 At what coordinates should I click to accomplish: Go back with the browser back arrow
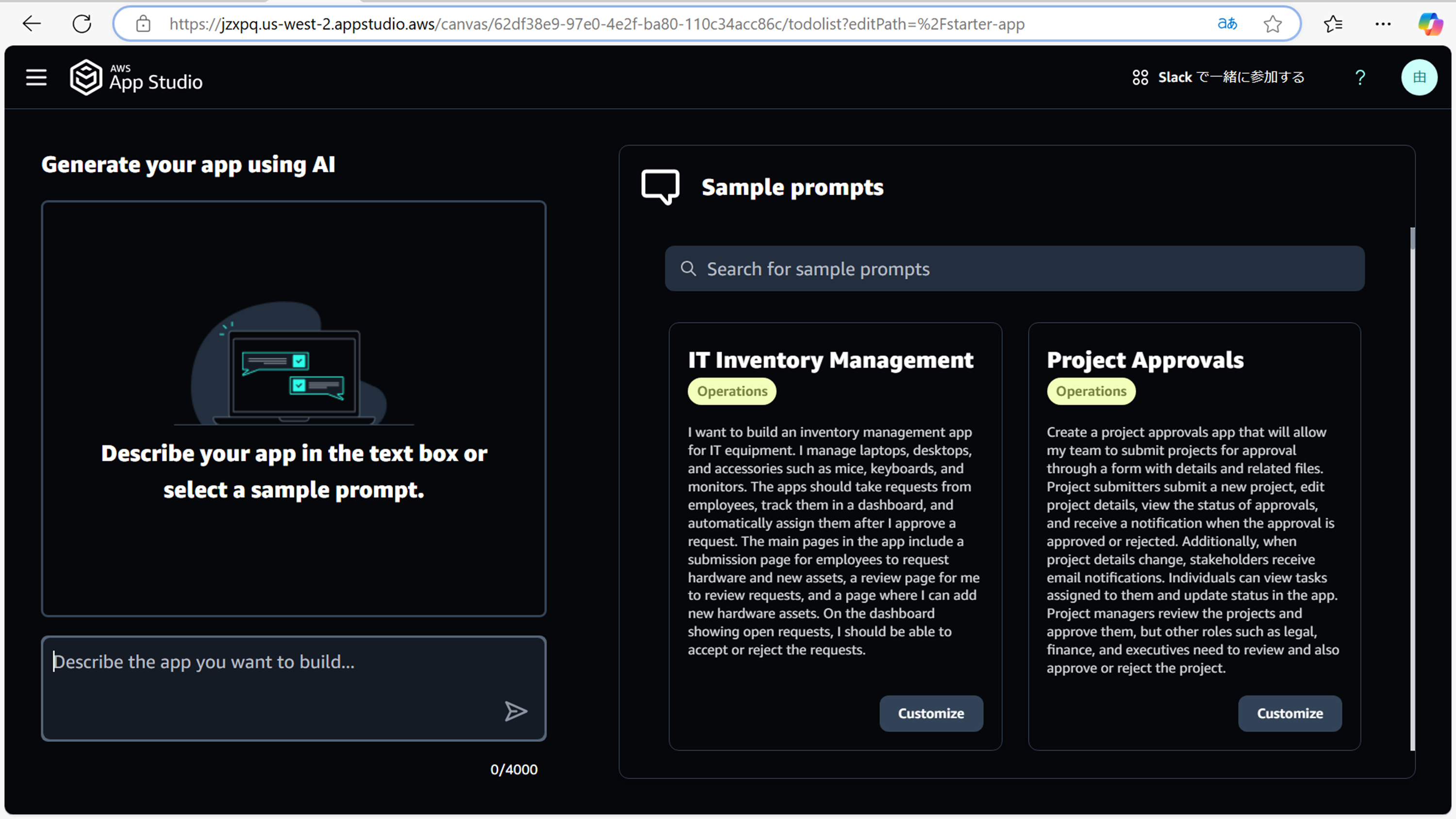click(32, 24)
